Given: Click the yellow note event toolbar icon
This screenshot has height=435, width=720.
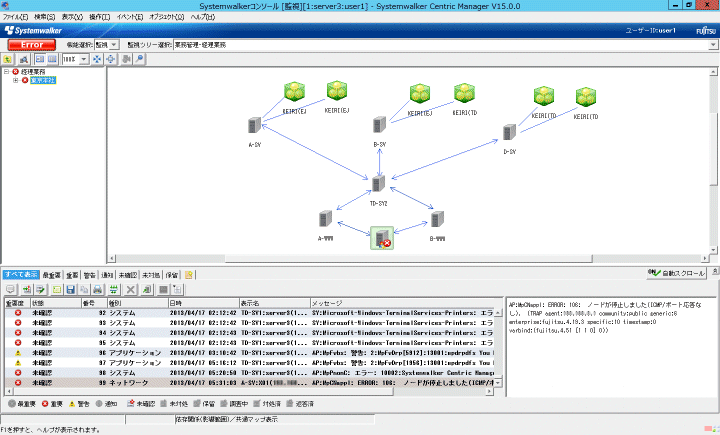Looking at the screenshot, I should [56, 289].
